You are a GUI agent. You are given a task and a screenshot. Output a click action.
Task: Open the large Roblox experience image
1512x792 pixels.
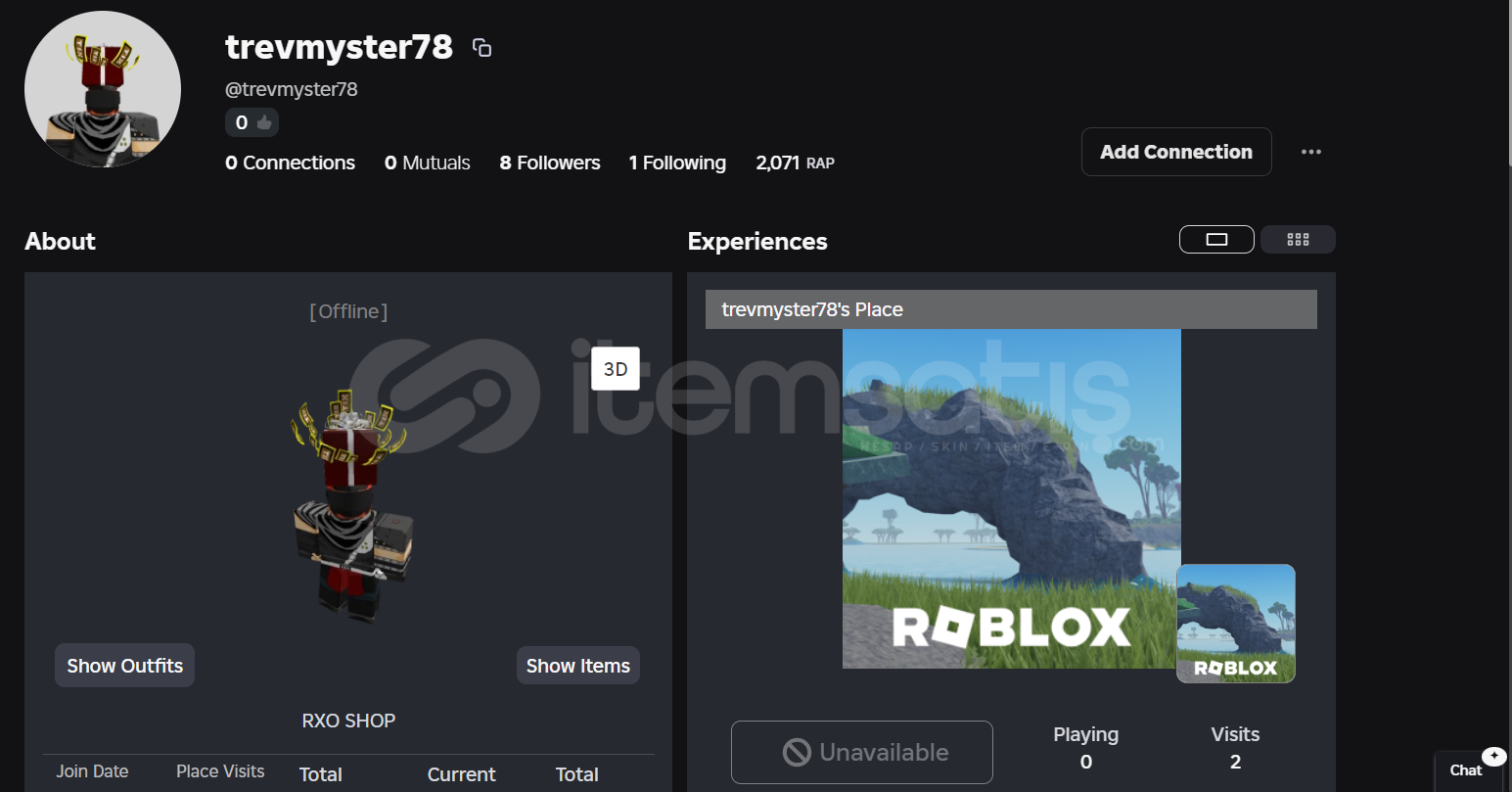pyautogui.click(x=1012, y=499)
